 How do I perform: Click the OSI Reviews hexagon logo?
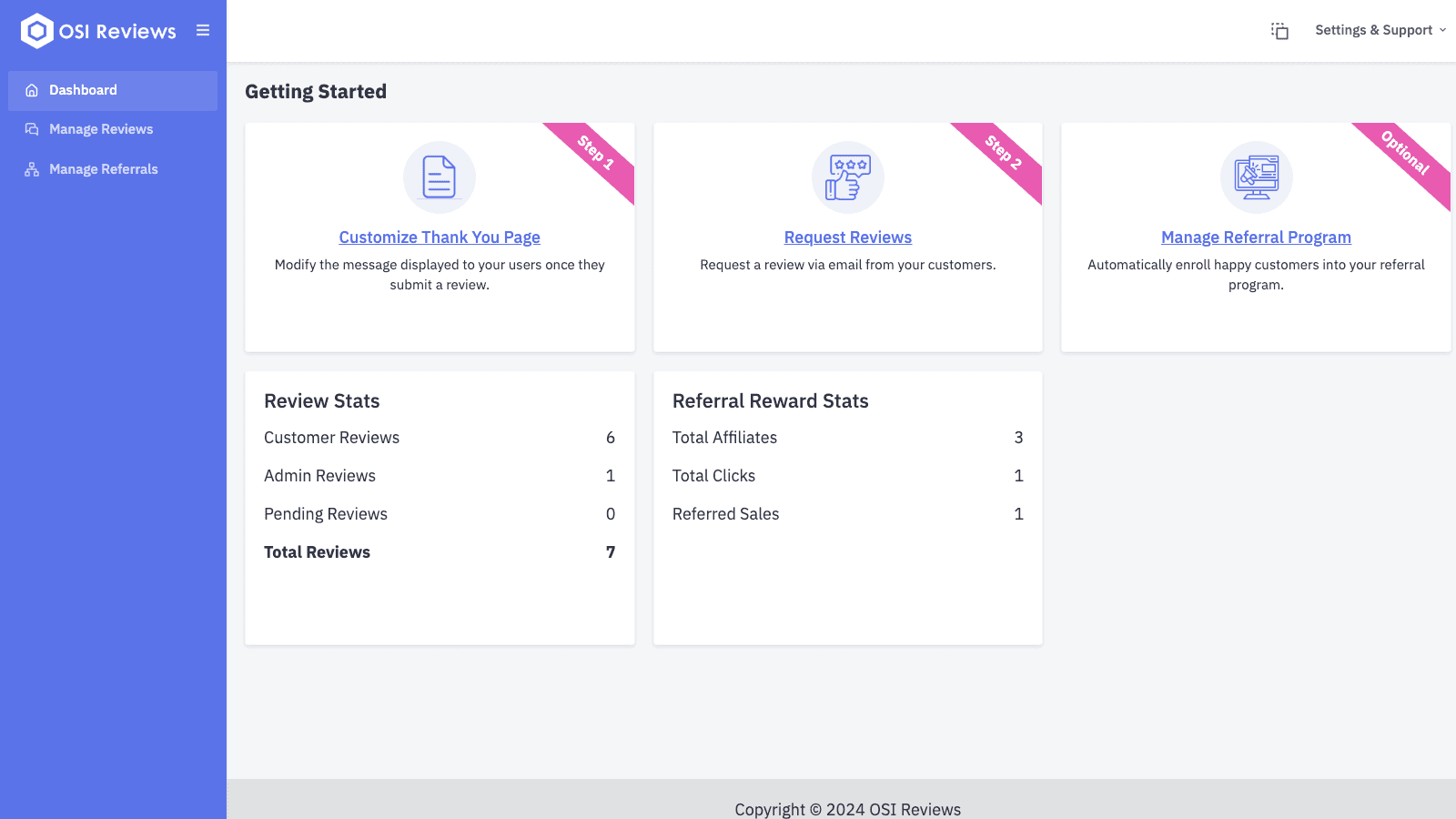[36, 31]
